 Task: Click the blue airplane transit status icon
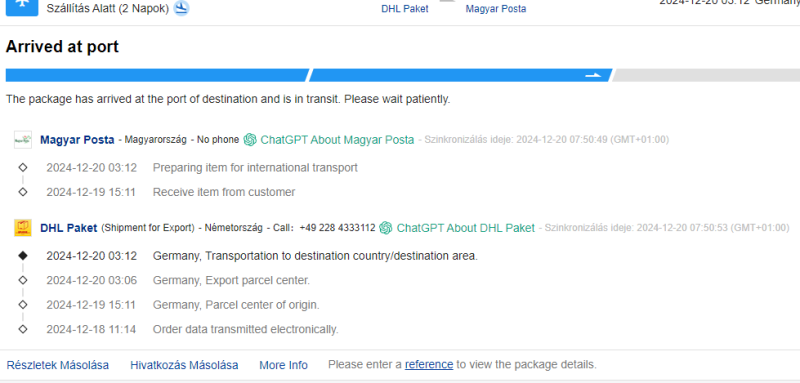(21, 6)
